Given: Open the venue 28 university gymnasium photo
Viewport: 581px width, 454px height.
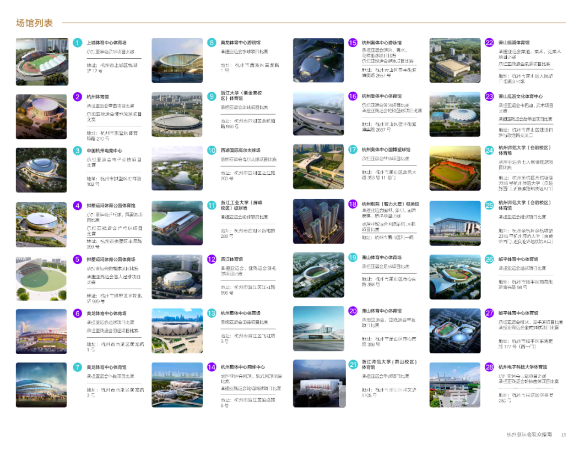Looking at the screenshot, I should click(x=455, y=385).
